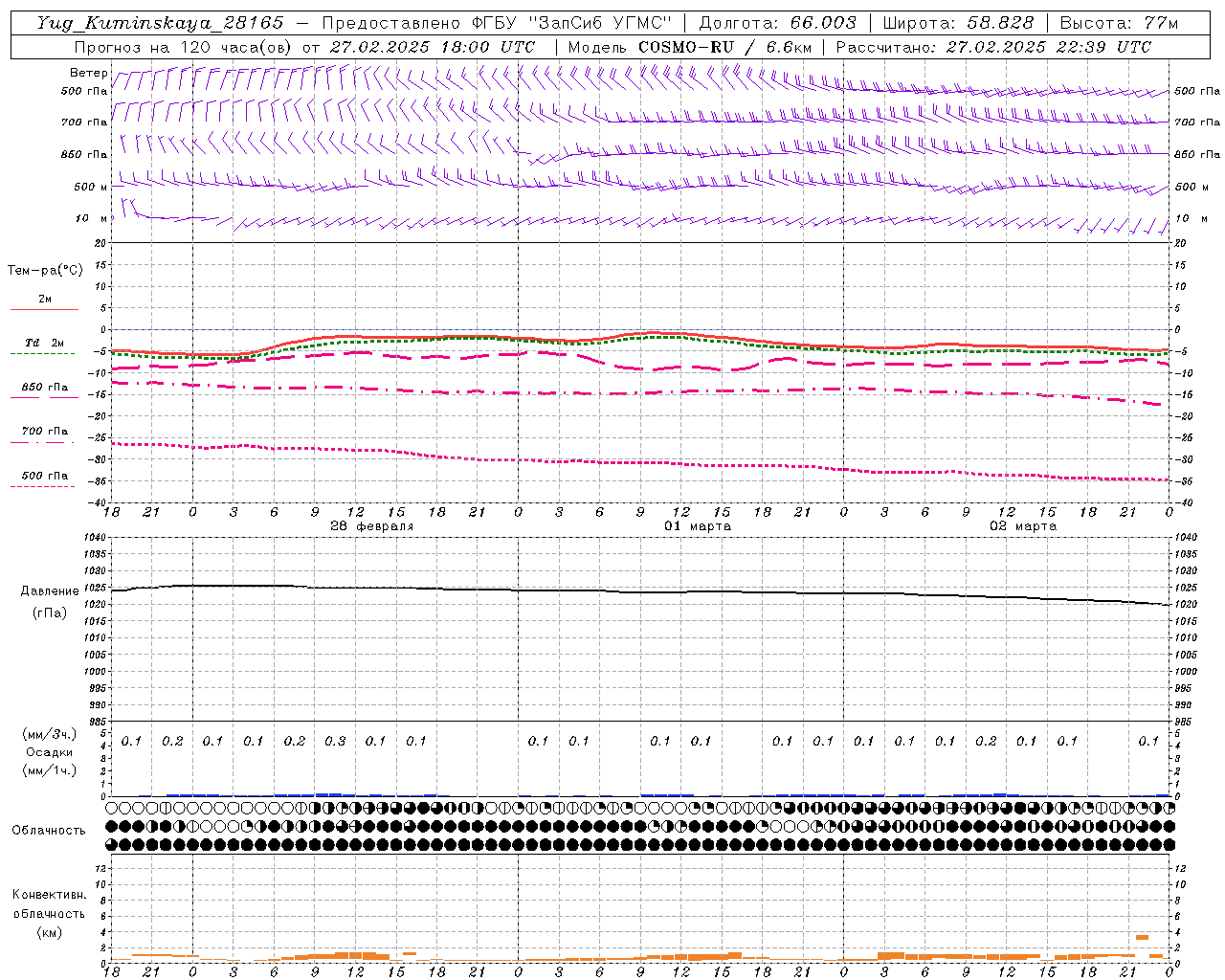
Task: Click the 10 м wind level label on left
Action: [x=91, y=218]
